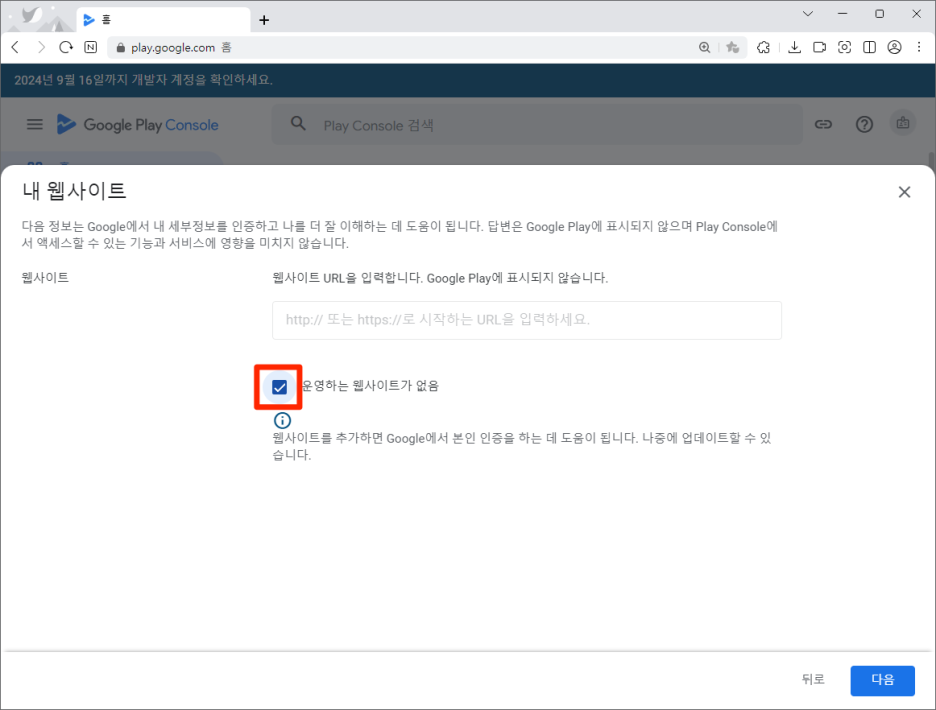This screenshot has height=710, width=936.
Task: Uncheck 운영하는 웹사이트가 없음 checkbox
Action: 279,387
